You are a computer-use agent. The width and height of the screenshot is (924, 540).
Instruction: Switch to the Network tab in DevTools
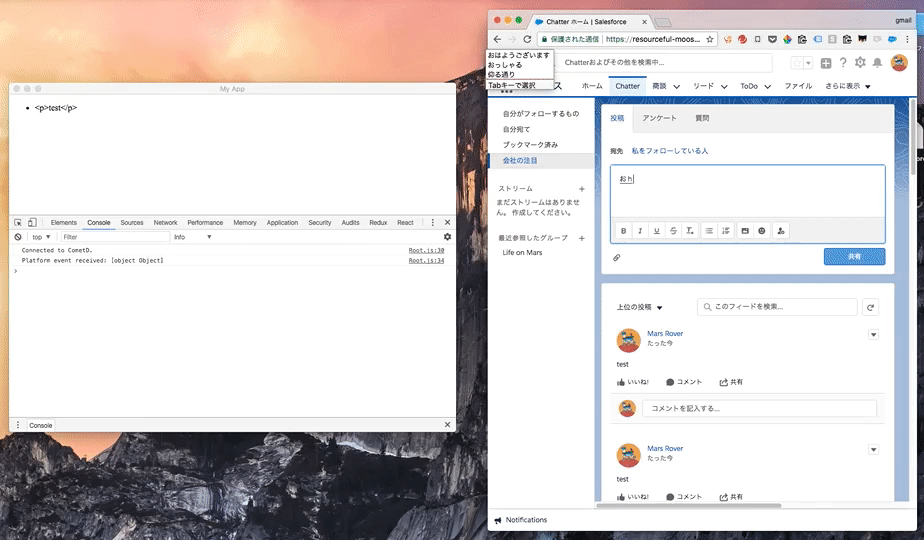click(165, 223)
